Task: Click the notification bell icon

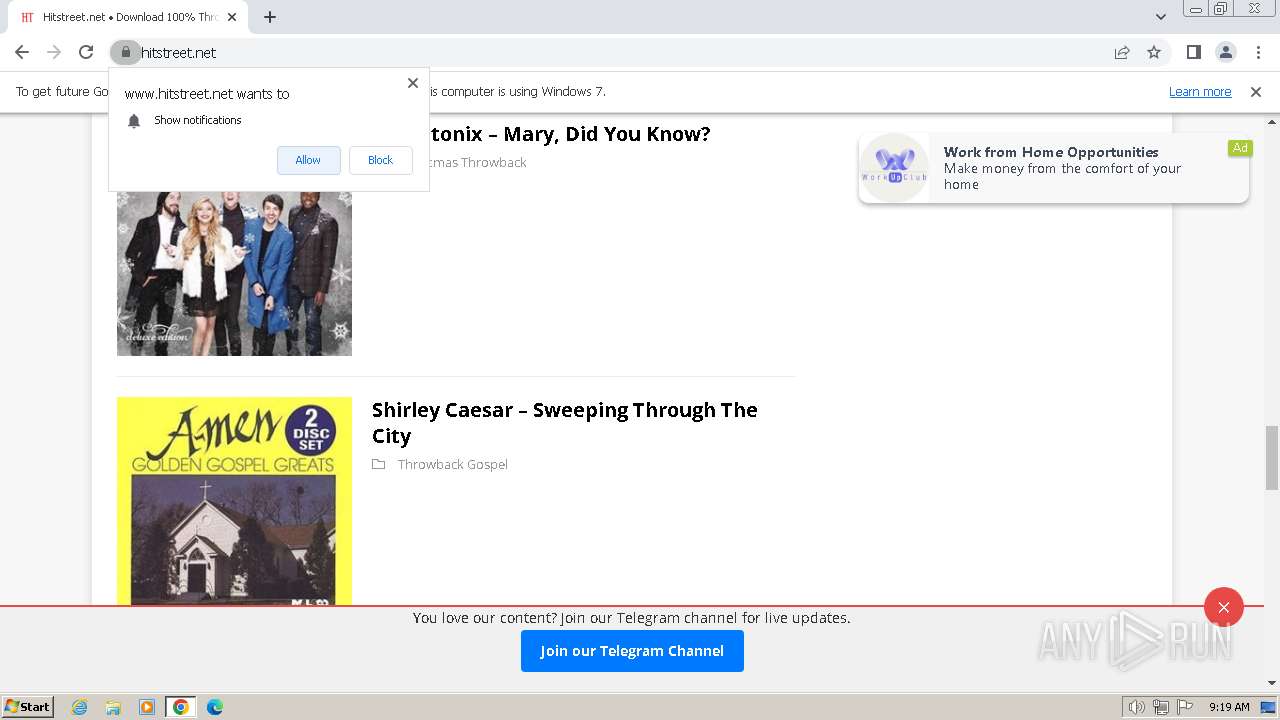Action: tap(134, 121)
